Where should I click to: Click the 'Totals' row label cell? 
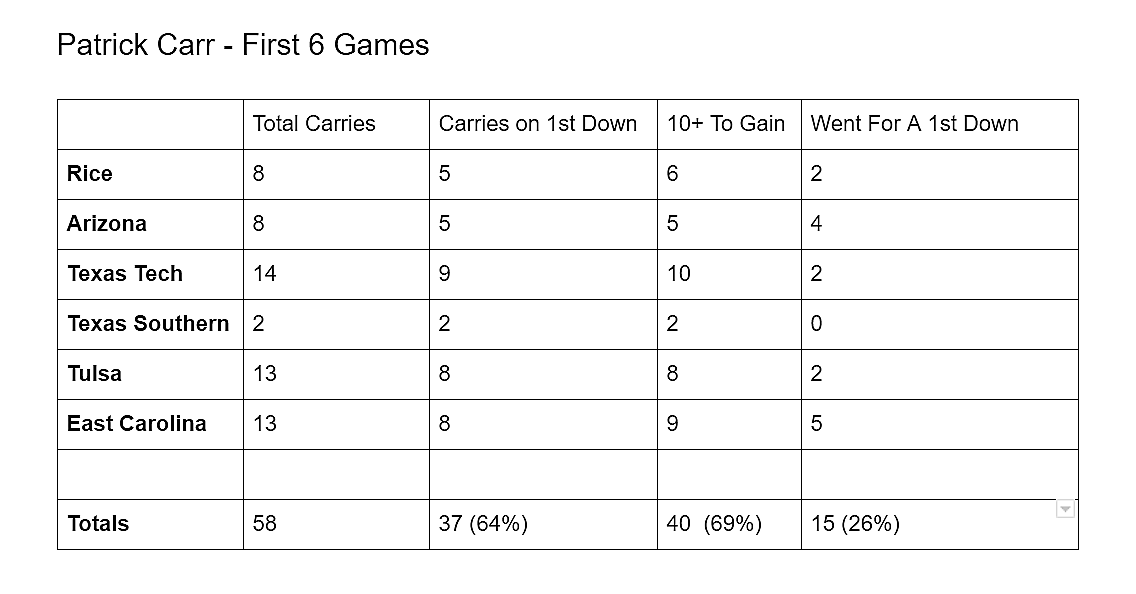coord(151,524)
